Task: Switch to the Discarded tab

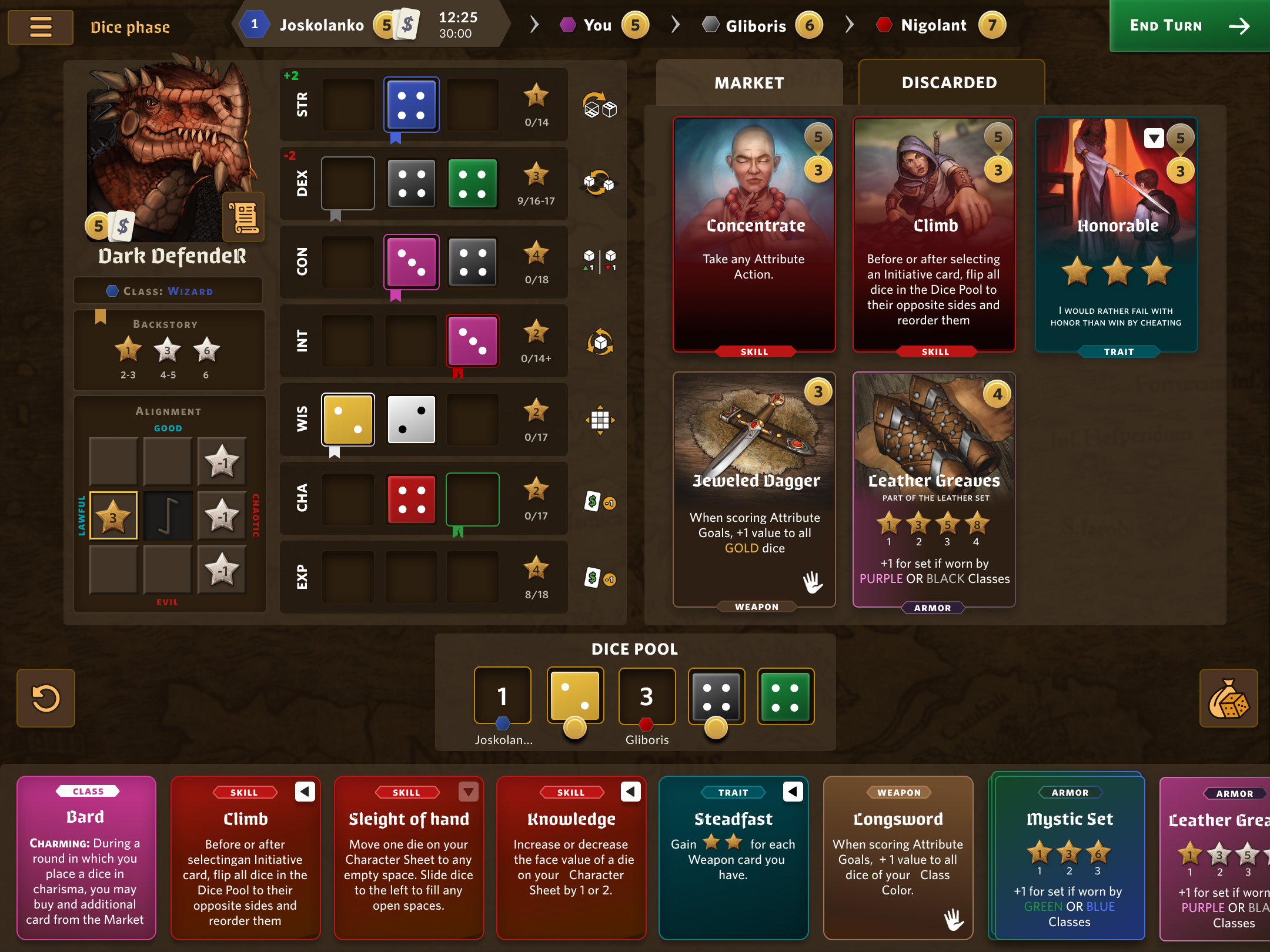Action: click(951, 83)
